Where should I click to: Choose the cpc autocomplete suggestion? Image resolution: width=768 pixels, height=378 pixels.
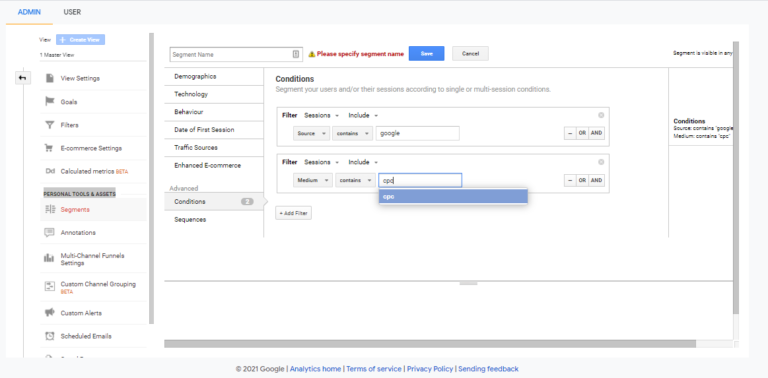pyautogui.click(x=453, y=196)
